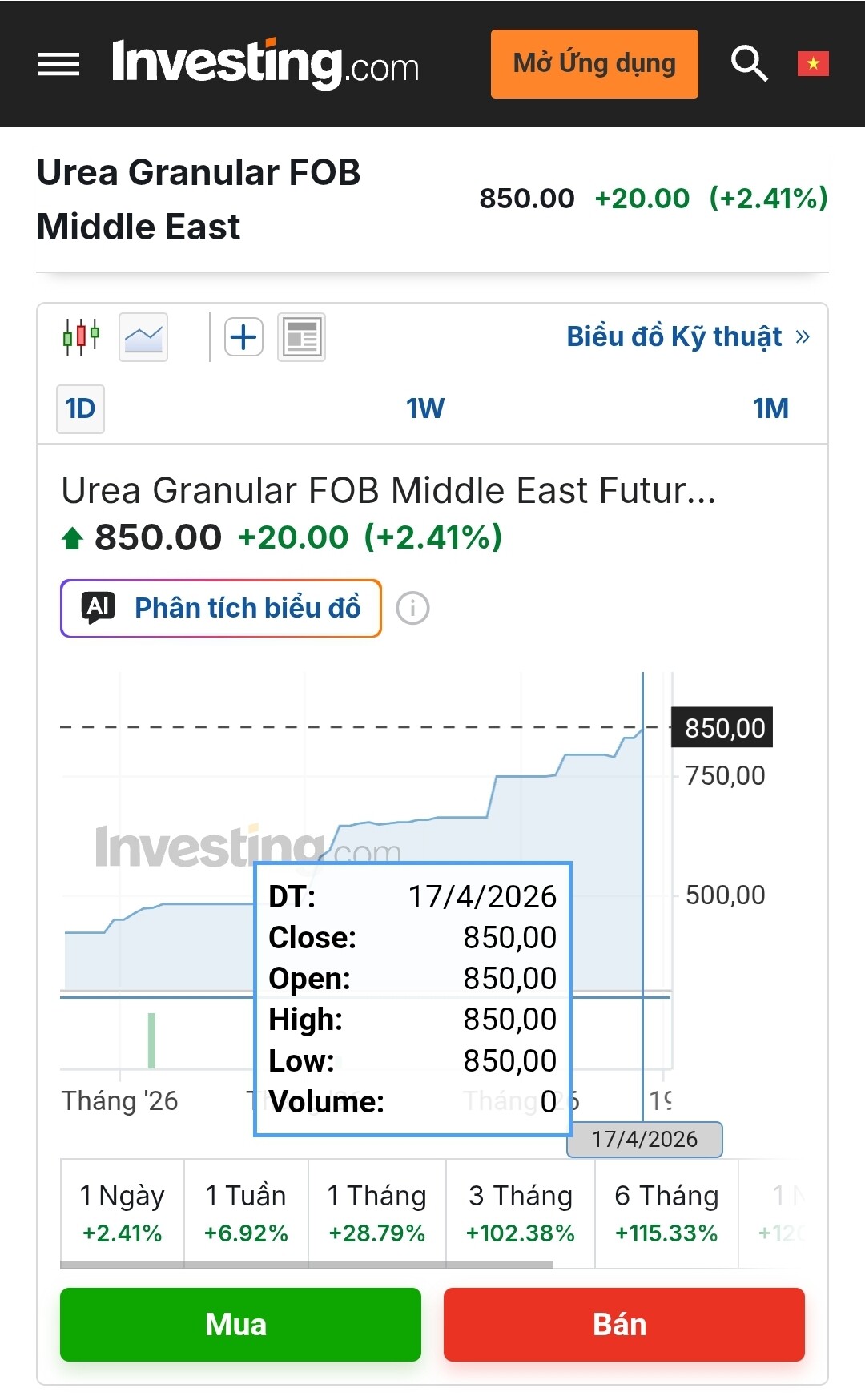Select the 1D interval toggle
The height and width of the screenshot is (1400, 865).
pos(80,409)
